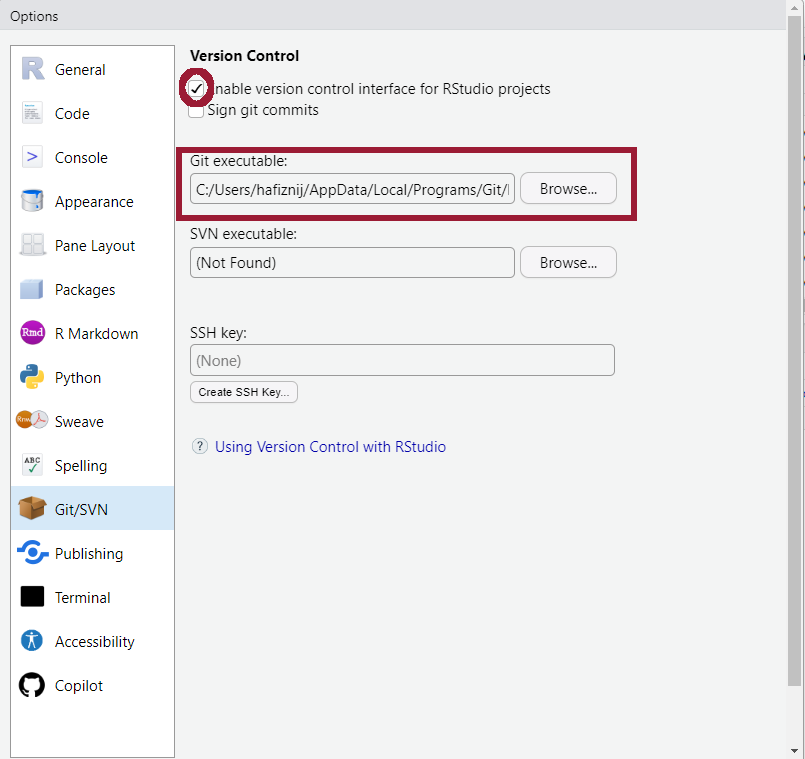Viewport: 805px width, 759px height.
Task: Click the Git executable path field
Action: (x=352, y=188)
